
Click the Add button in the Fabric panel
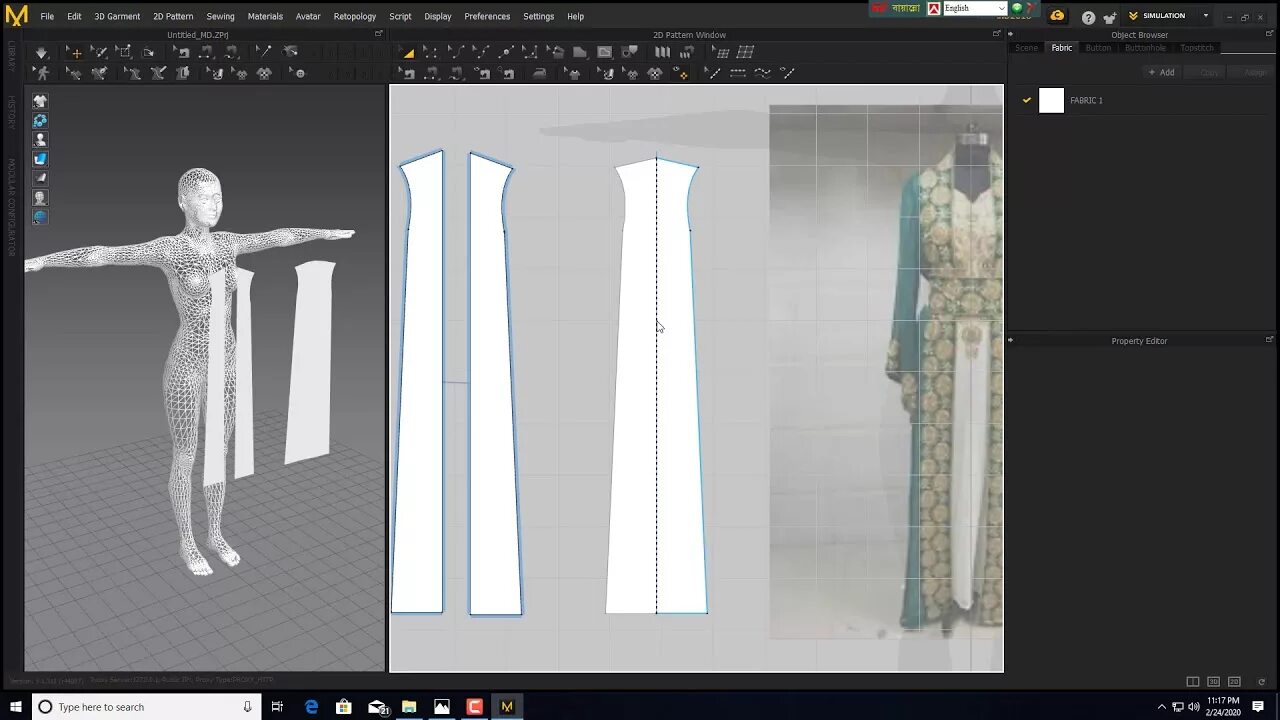point(1161,71)
